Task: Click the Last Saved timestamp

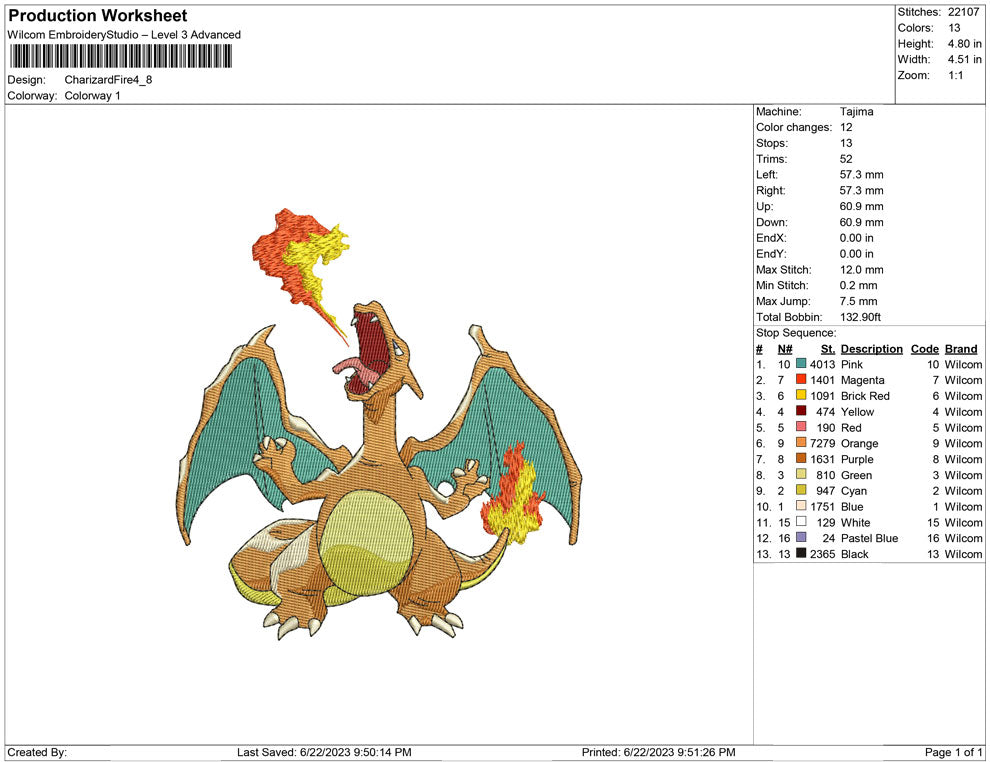Action: [323, 752]
